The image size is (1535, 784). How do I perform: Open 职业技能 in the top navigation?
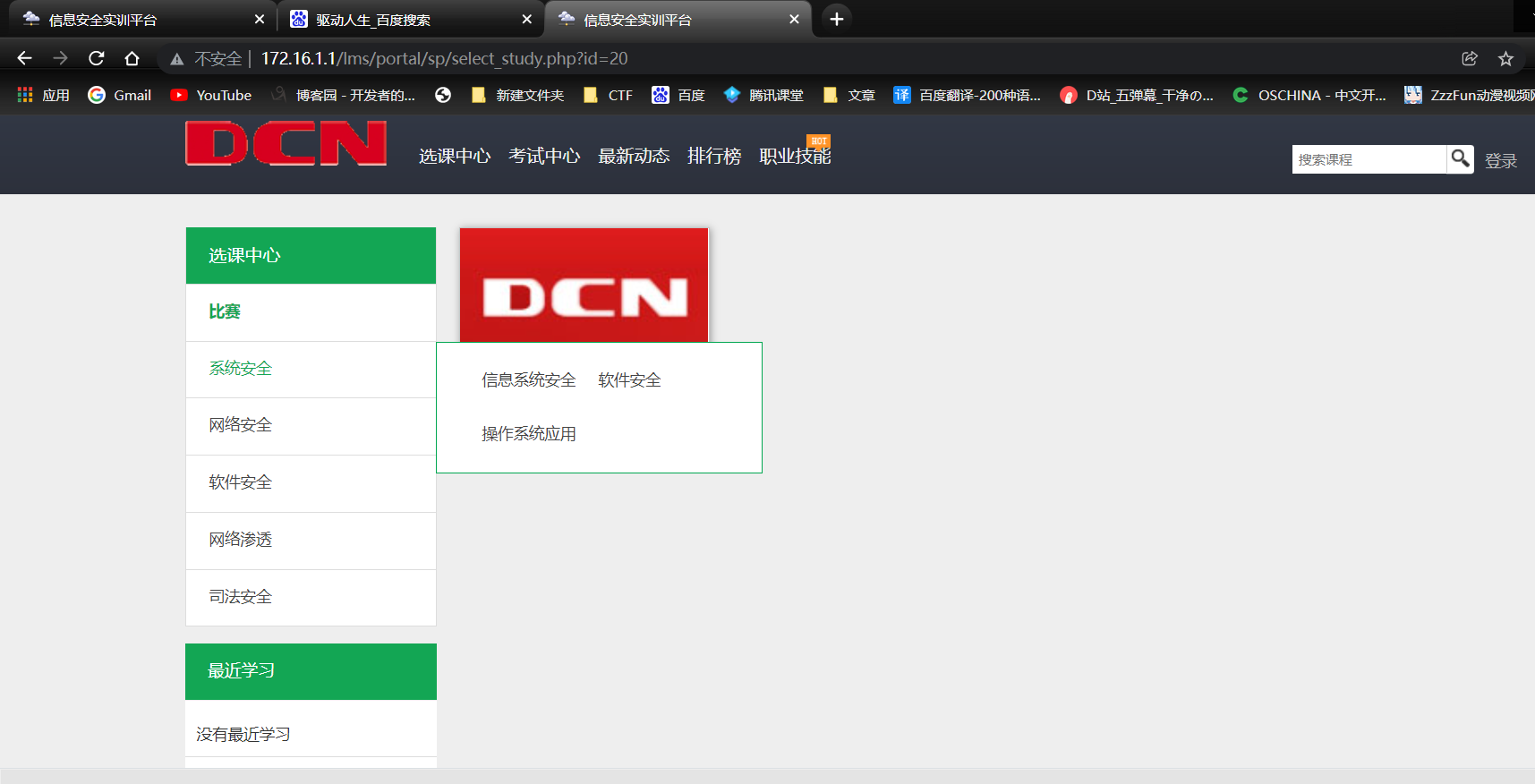tap(795, 156)
